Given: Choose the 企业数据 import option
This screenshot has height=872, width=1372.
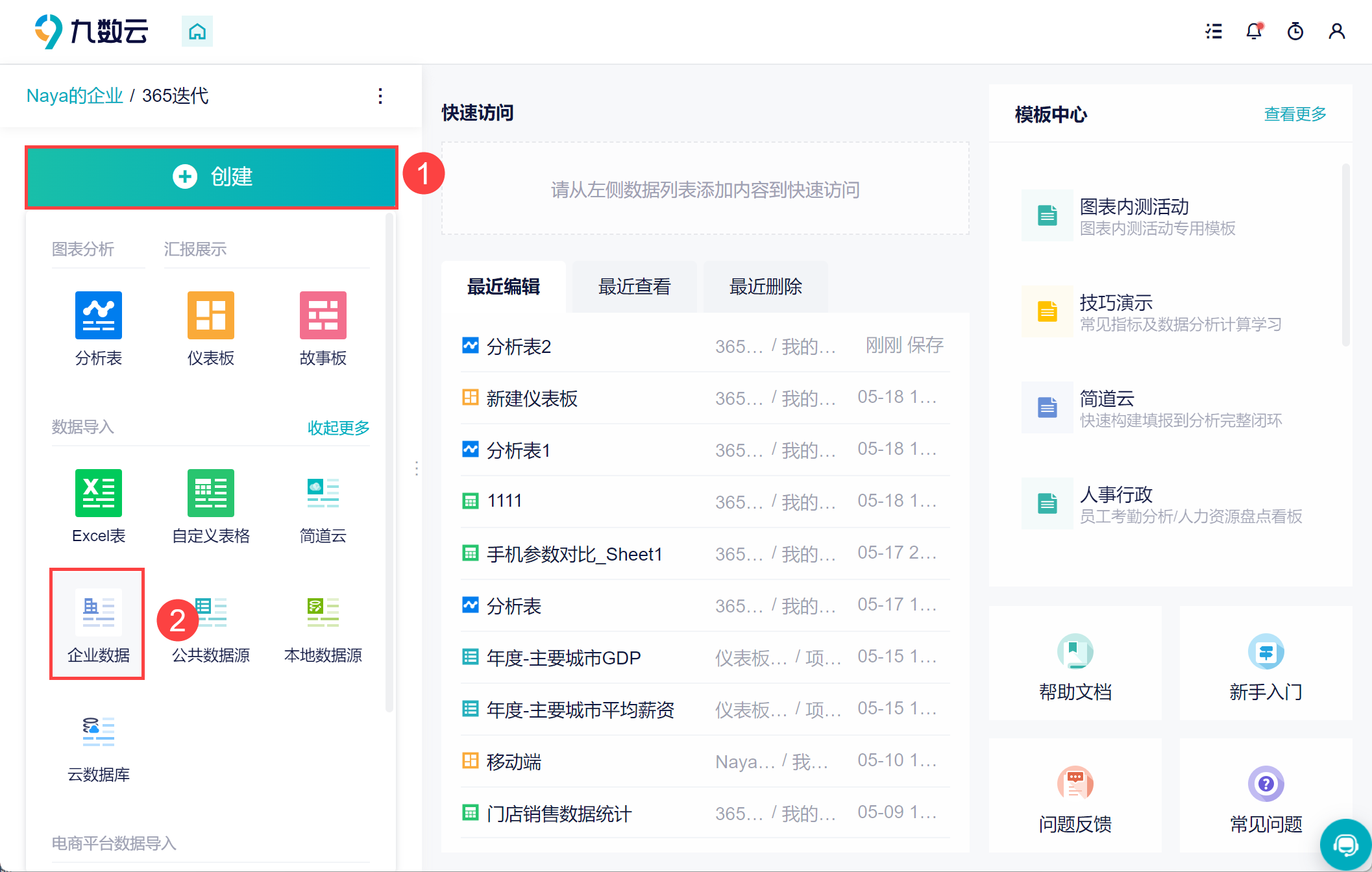Looking at the screenshot, I should tap(97, 624).
